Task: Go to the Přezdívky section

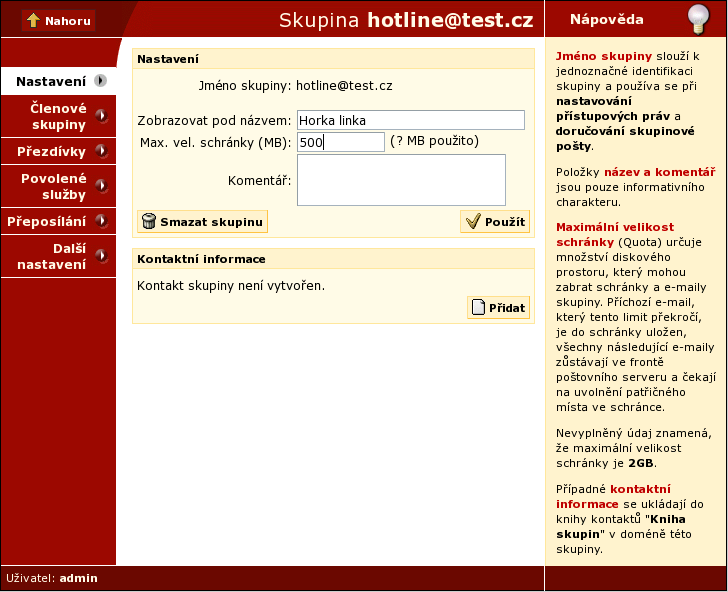Action: tap(58, 151)
